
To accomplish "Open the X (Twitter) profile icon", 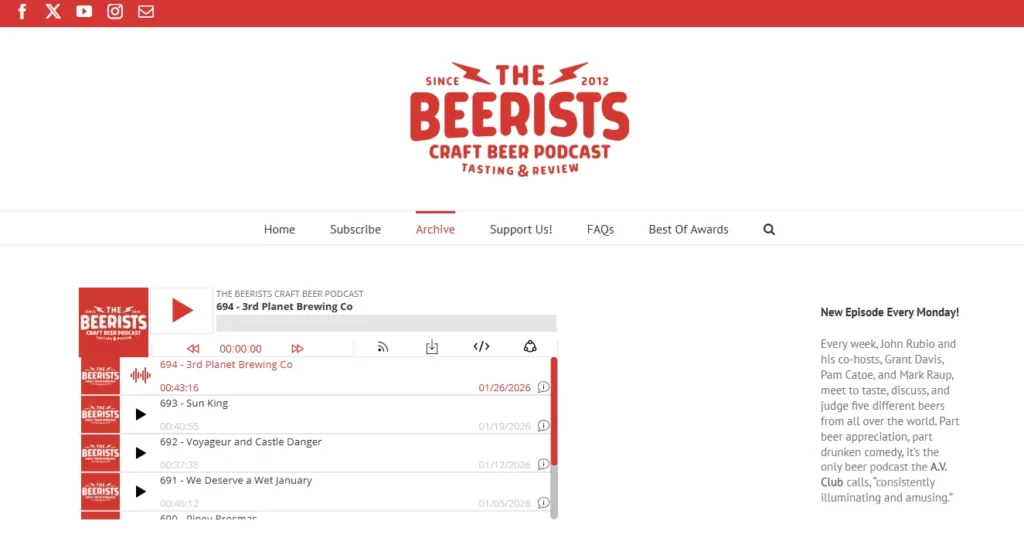I will click(x=53, y=11).
